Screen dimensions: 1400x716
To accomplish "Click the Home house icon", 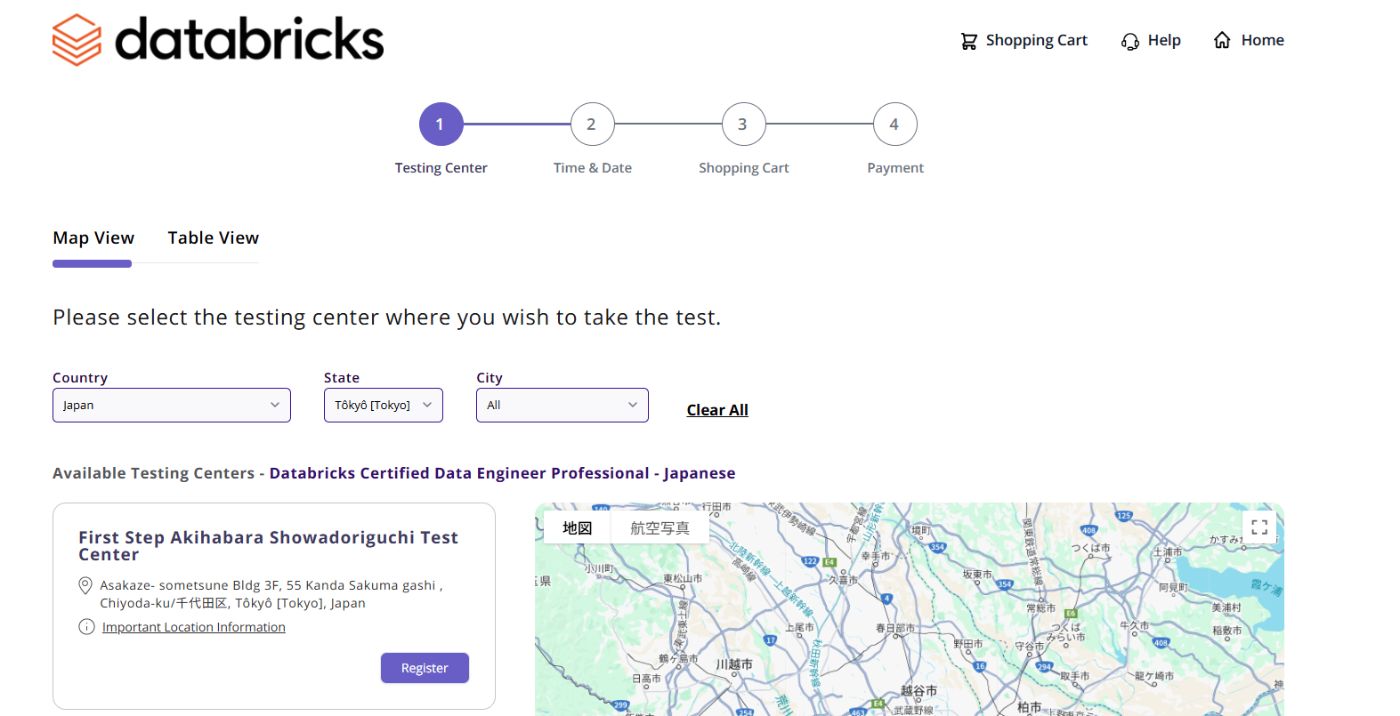I will click(1222, 40).
